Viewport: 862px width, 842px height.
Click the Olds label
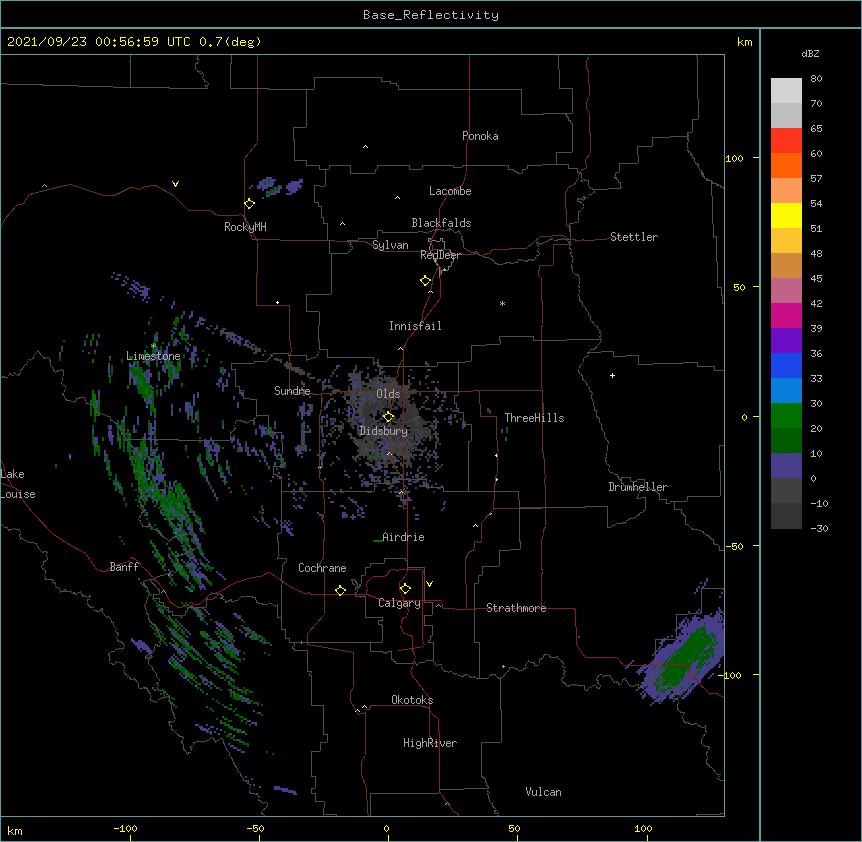pyautogui.click(x=388, y=394)
